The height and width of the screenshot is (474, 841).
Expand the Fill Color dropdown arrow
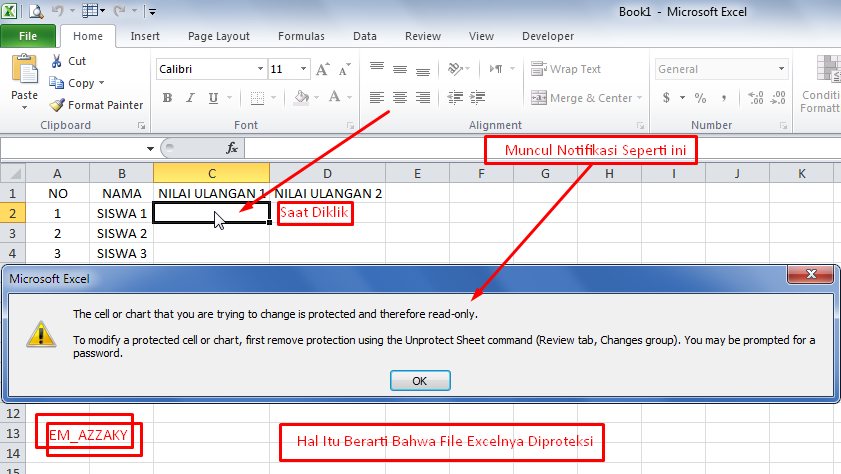pos(316,98)
